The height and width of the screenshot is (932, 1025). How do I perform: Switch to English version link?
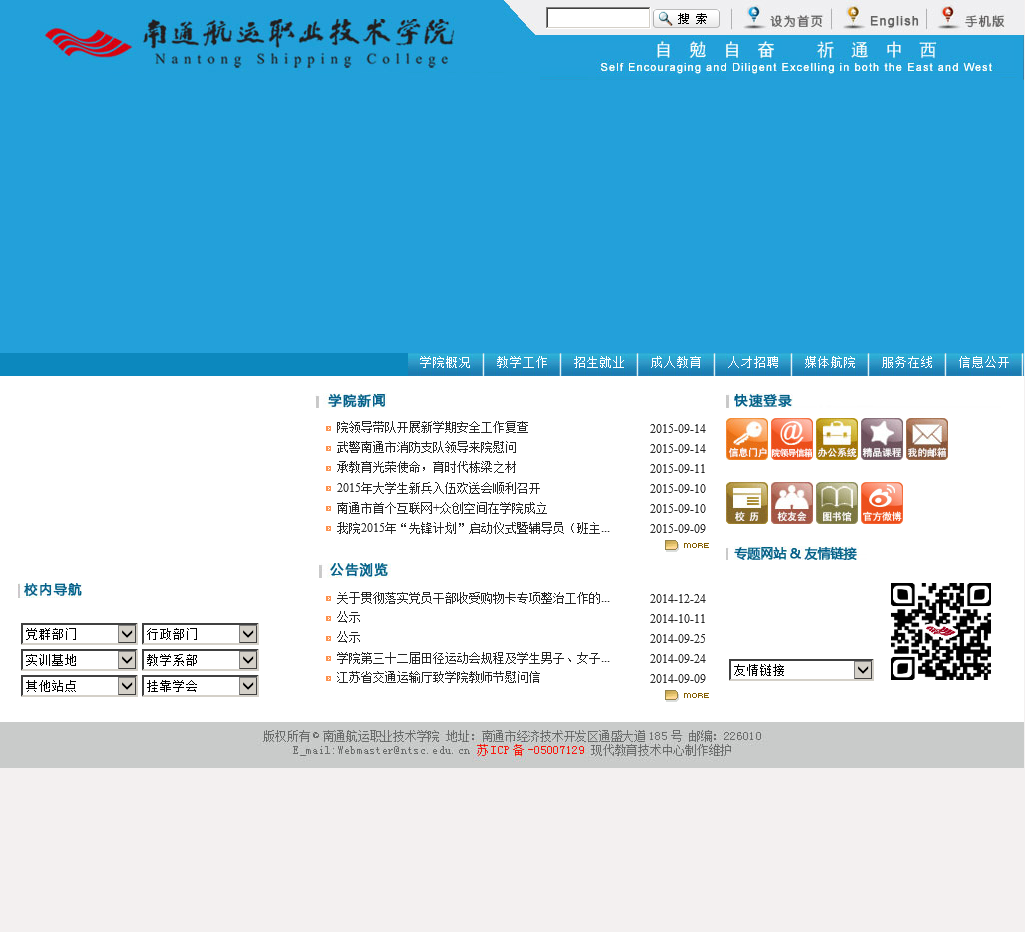coord(894,21)
